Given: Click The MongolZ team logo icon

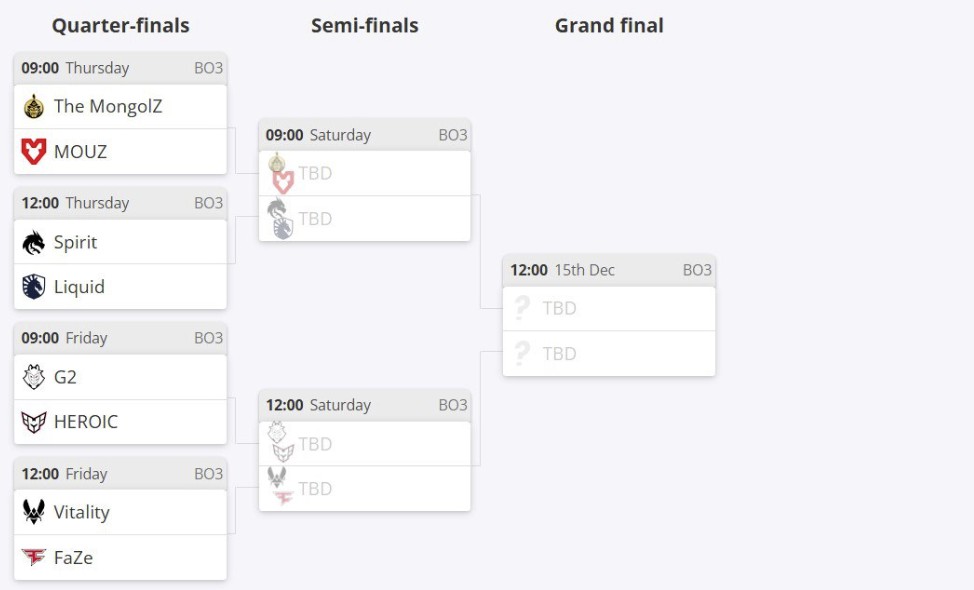Looking at the screenshot, I should (x=34, y=106).
